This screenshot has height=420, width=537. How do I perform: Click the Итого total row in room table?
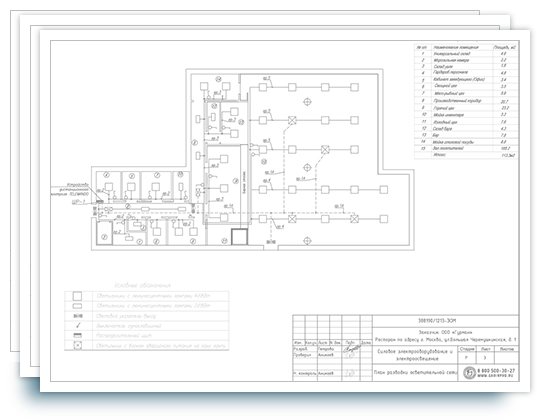tap(466, 155)
